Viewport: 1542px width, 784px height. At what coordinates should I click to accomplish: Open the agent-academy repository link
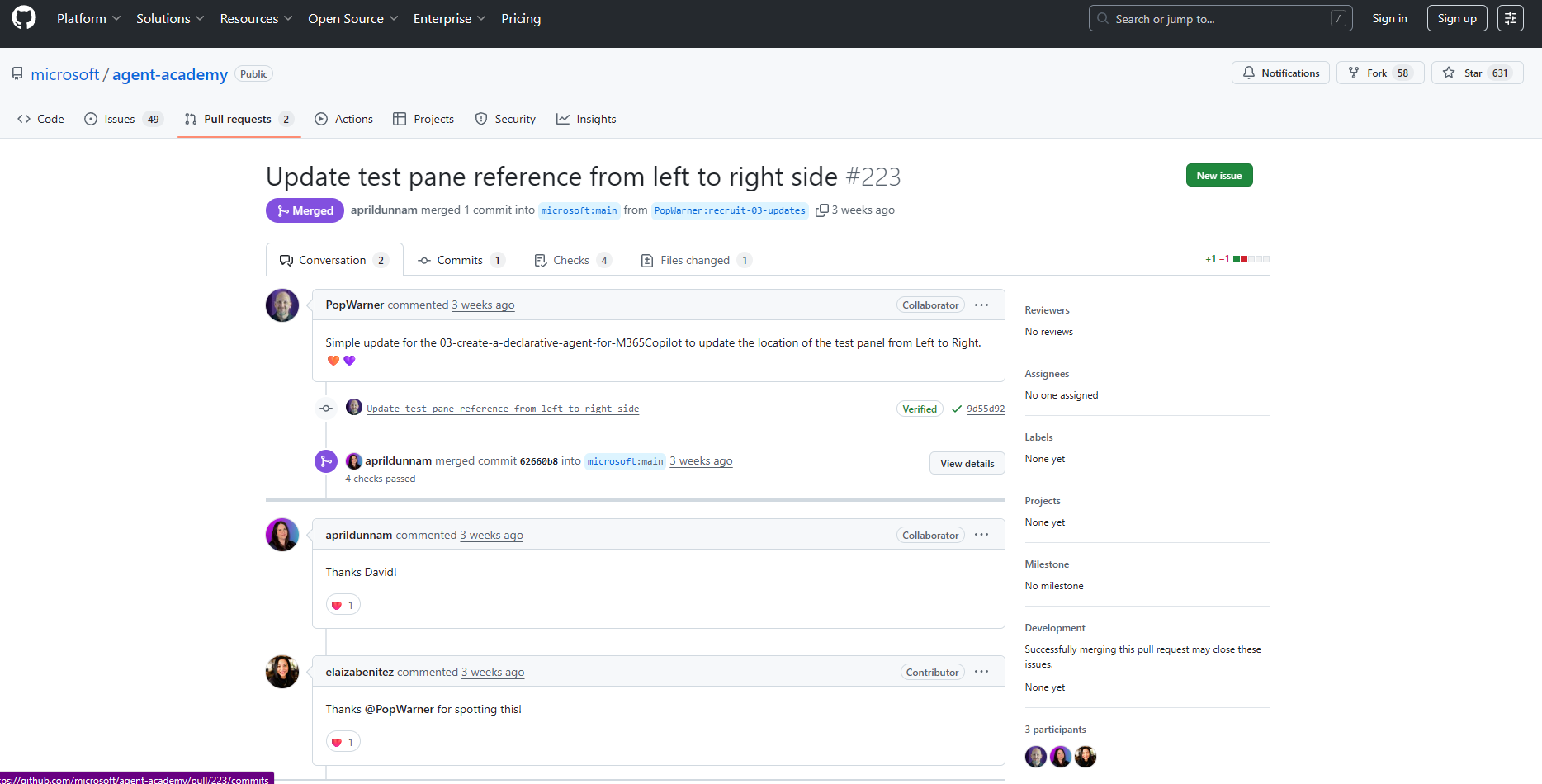[170, 74]
